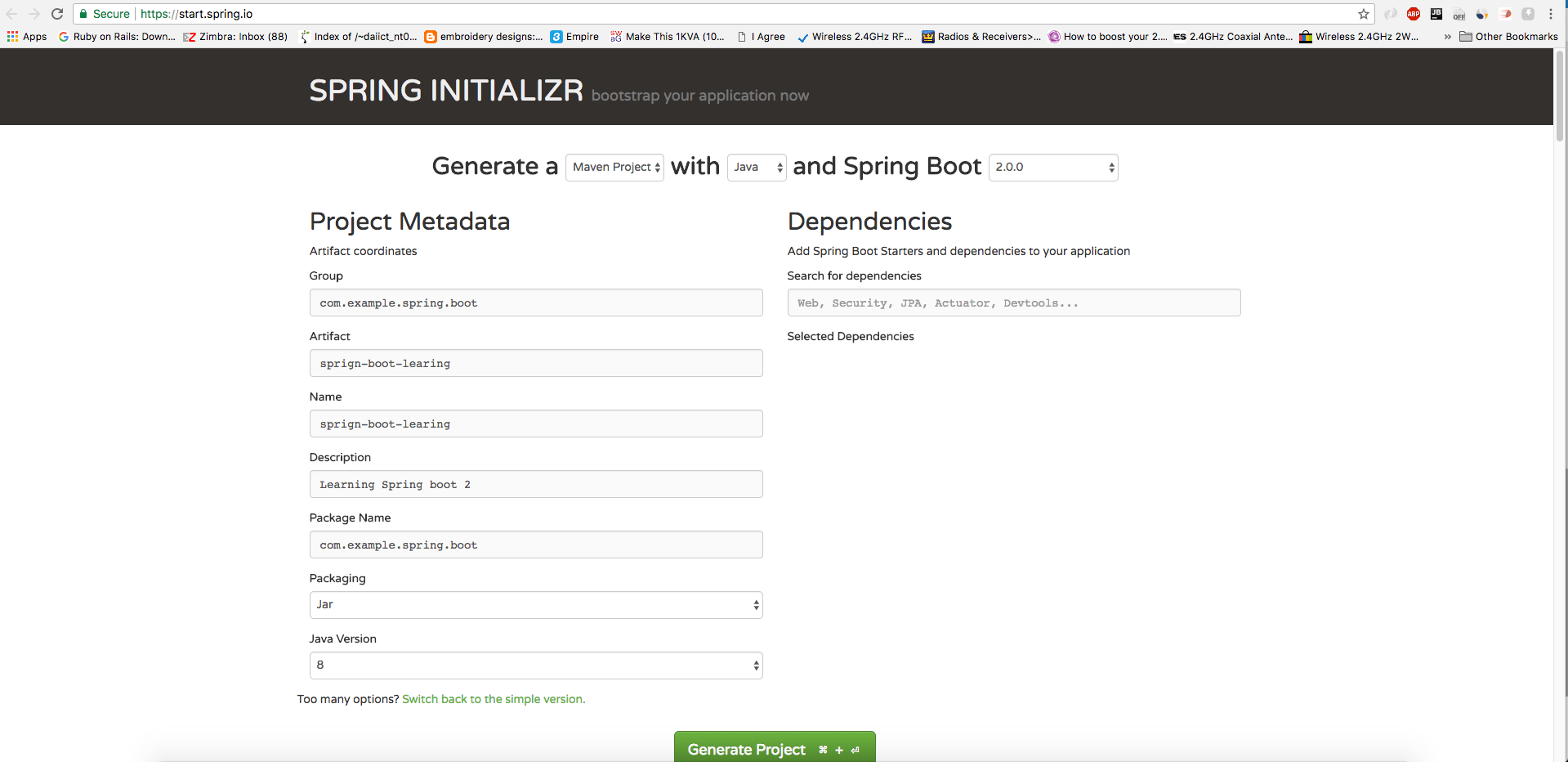Open the Make This 1KVA bookmark
The image size is (1568, 762).
668,37
